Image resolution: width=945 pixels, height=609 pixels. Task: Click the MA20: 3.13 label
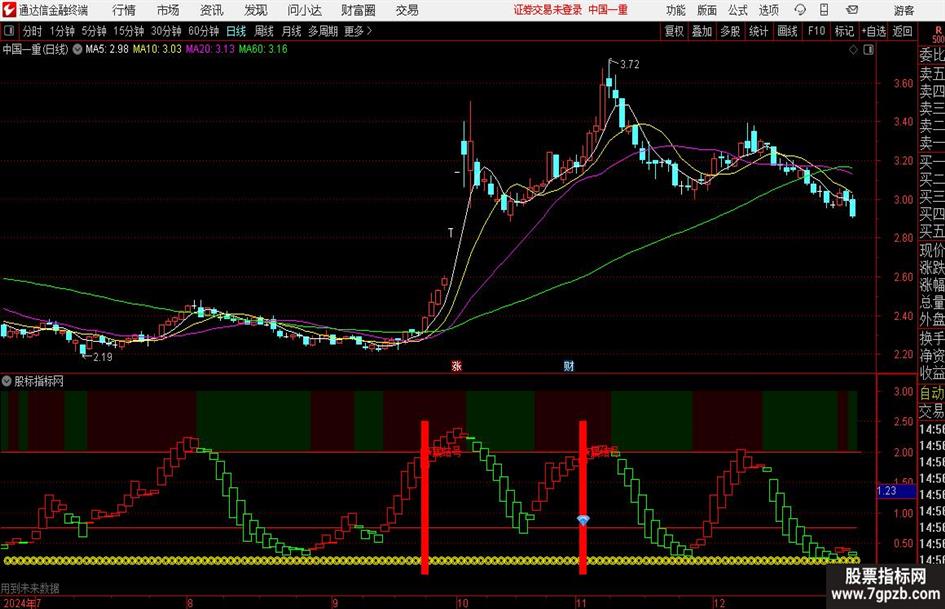pos(210,49)
